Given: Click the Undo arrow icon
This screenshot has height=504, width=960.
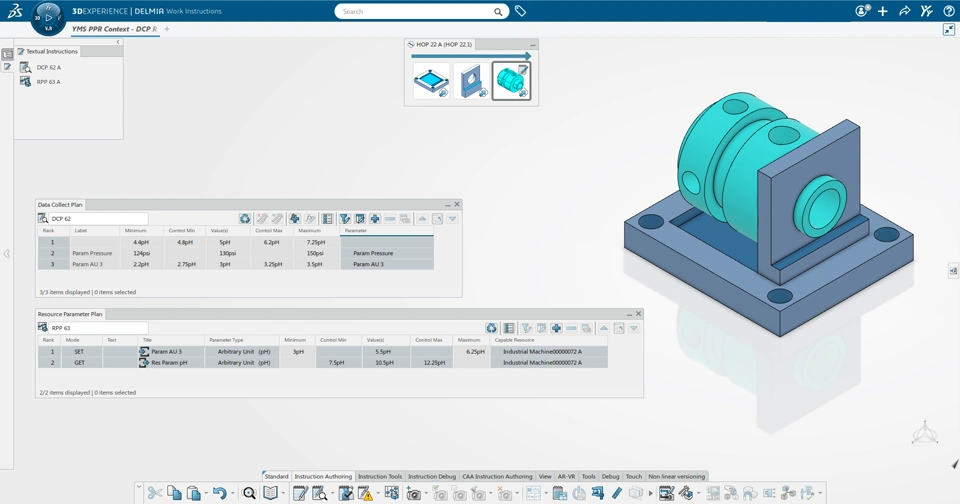Looking at the screenshot, I should (219, 493).
